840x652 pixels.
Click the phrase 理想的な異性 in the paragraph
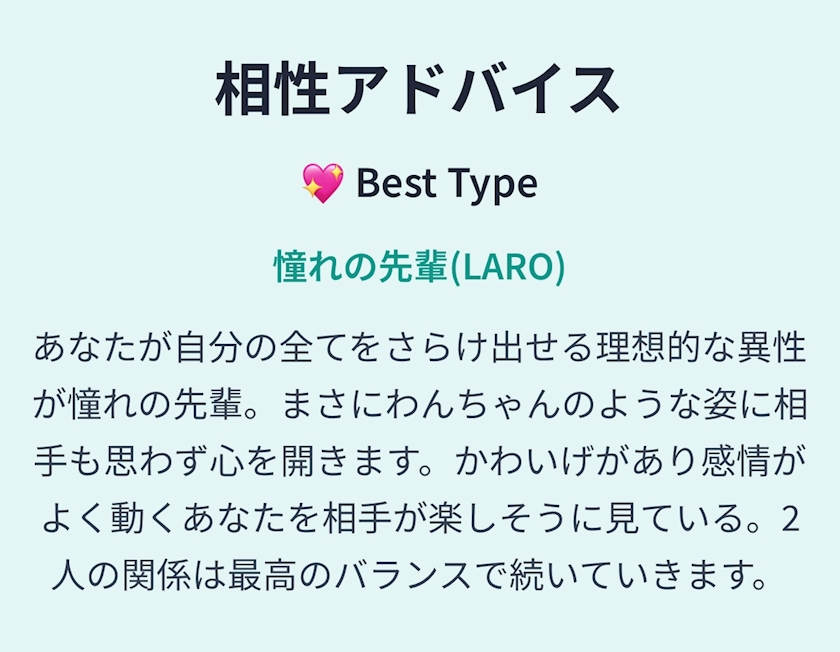(698, 349)
